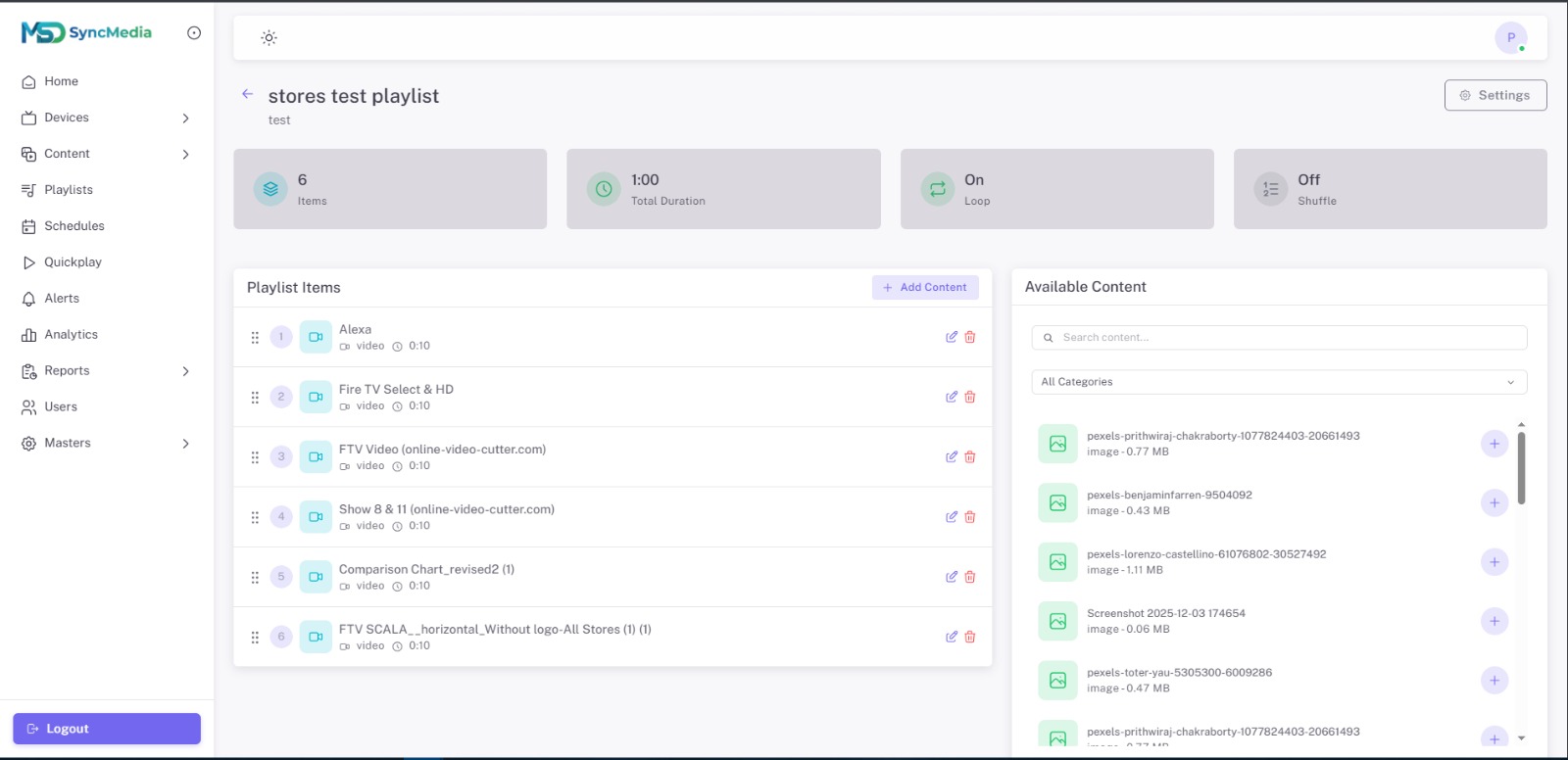Click the Shuffle Off card
This screenshot has height=760, width=1568.
click(x=1390, y=189)
